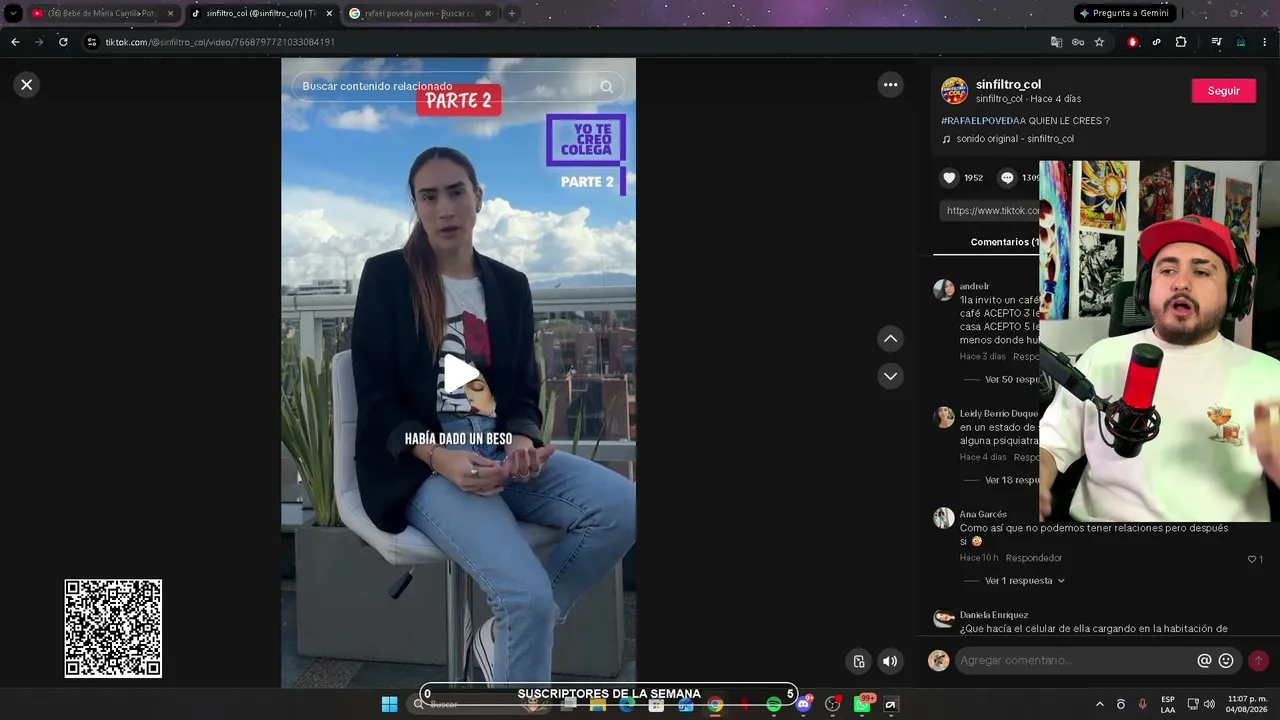This screenshot has height=720, width=1280.
Task: Open the video's more options menu
Action: click(890, 85)
